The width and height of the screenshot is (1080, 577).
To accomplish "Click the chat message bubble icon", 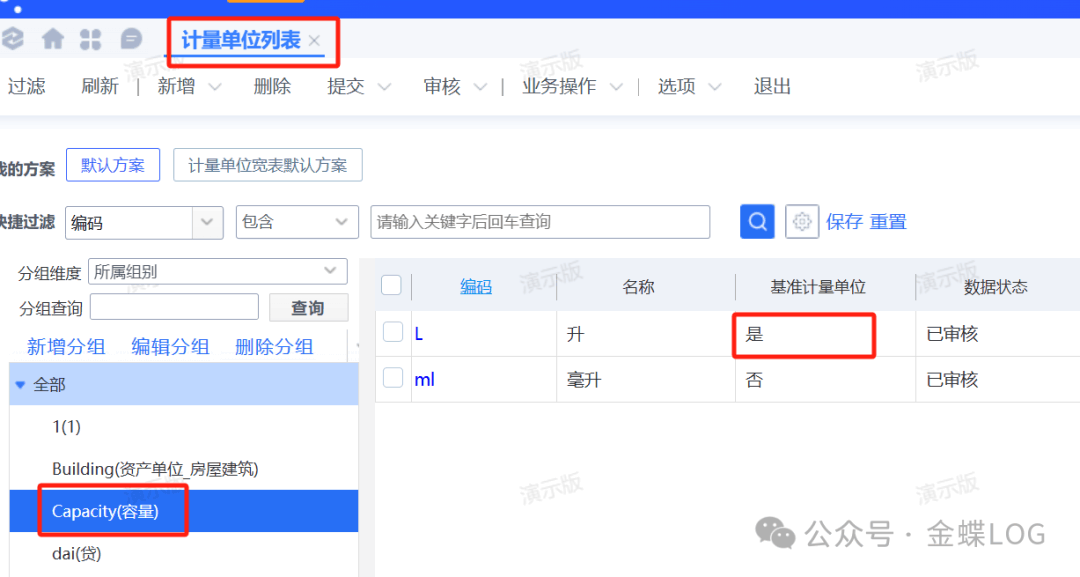I will tap(131, 39).
